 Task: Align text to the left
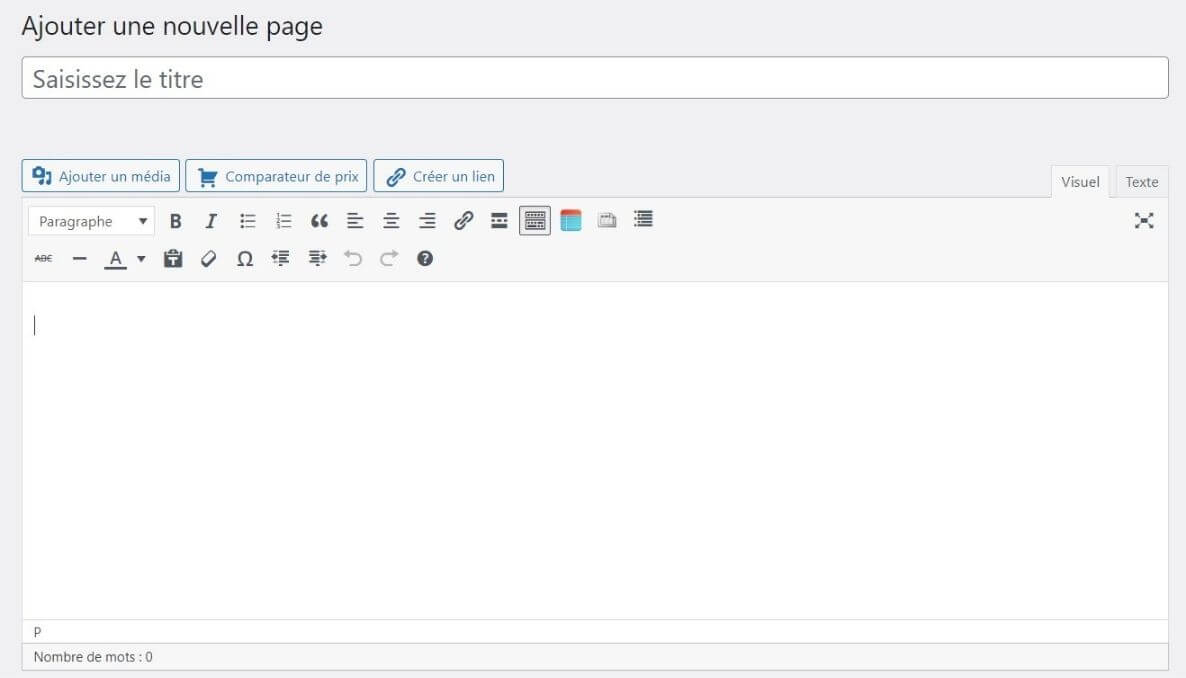click(x=355, y=221)
